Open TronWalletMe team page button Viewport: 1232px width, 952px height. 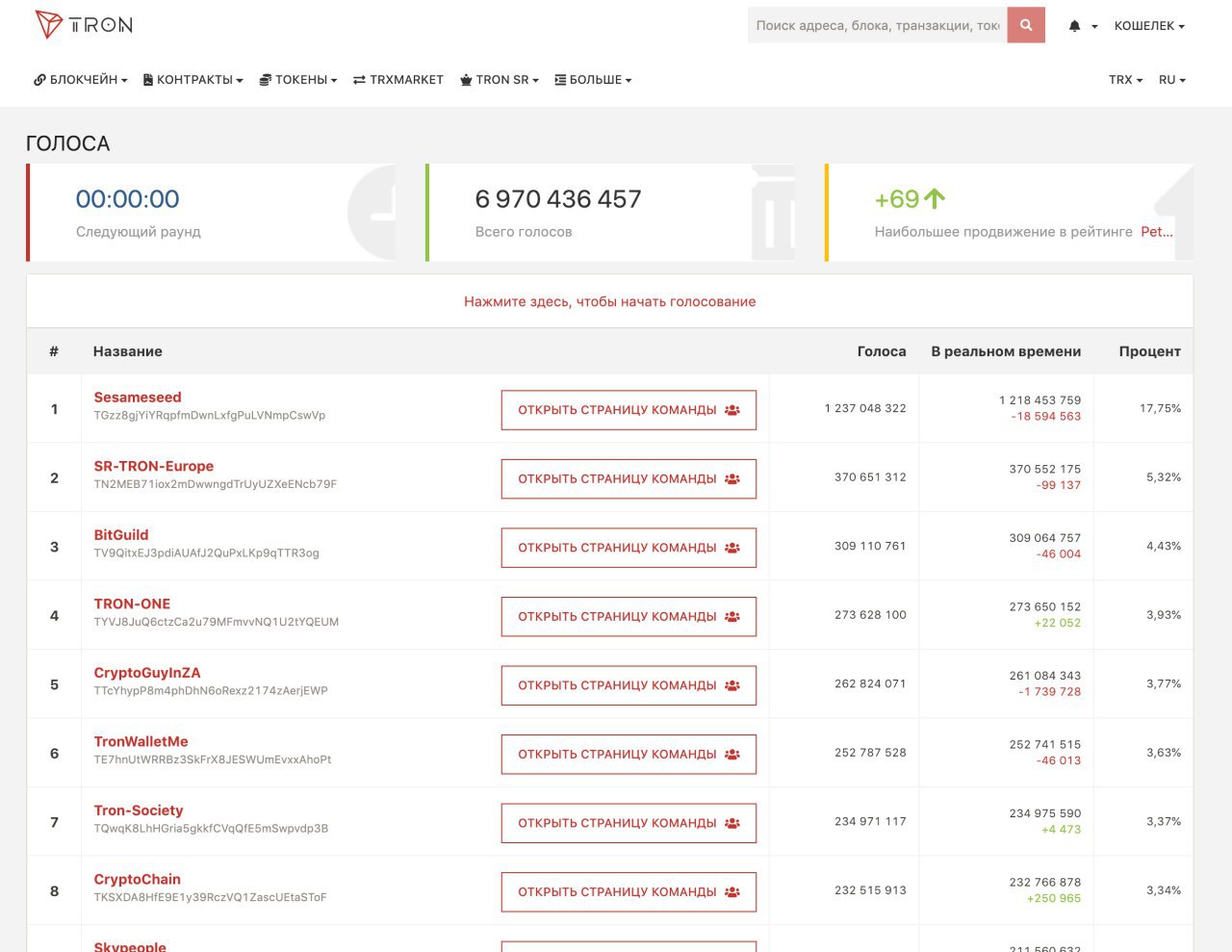[x=629, y=754]
